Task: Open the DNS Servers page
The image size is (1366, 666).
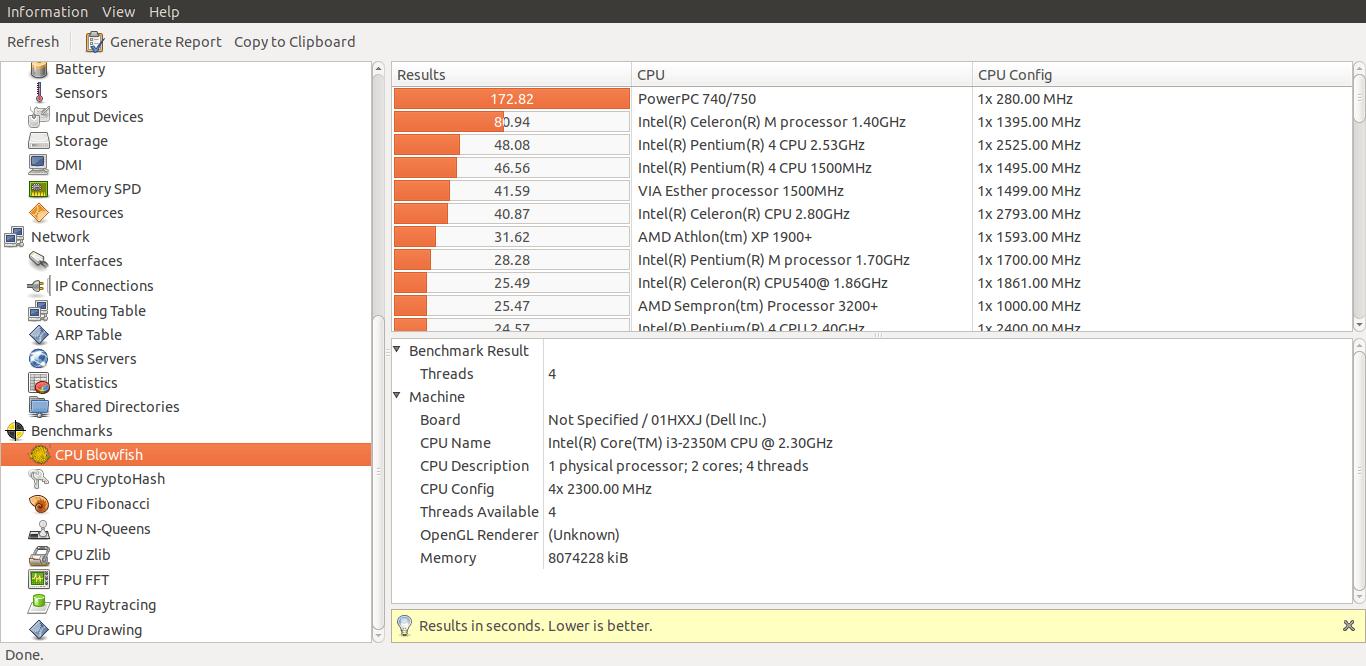Action: coord(96,358)
